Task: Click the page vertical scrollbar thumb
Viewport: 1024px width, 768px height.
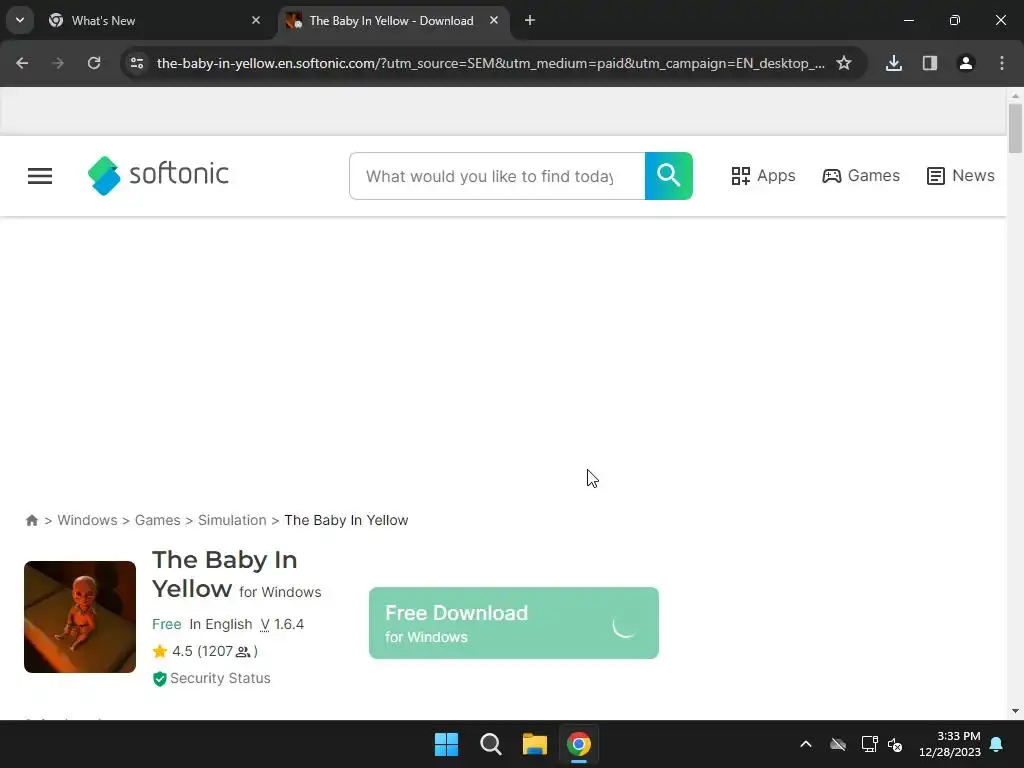Action: point(1015,128)
